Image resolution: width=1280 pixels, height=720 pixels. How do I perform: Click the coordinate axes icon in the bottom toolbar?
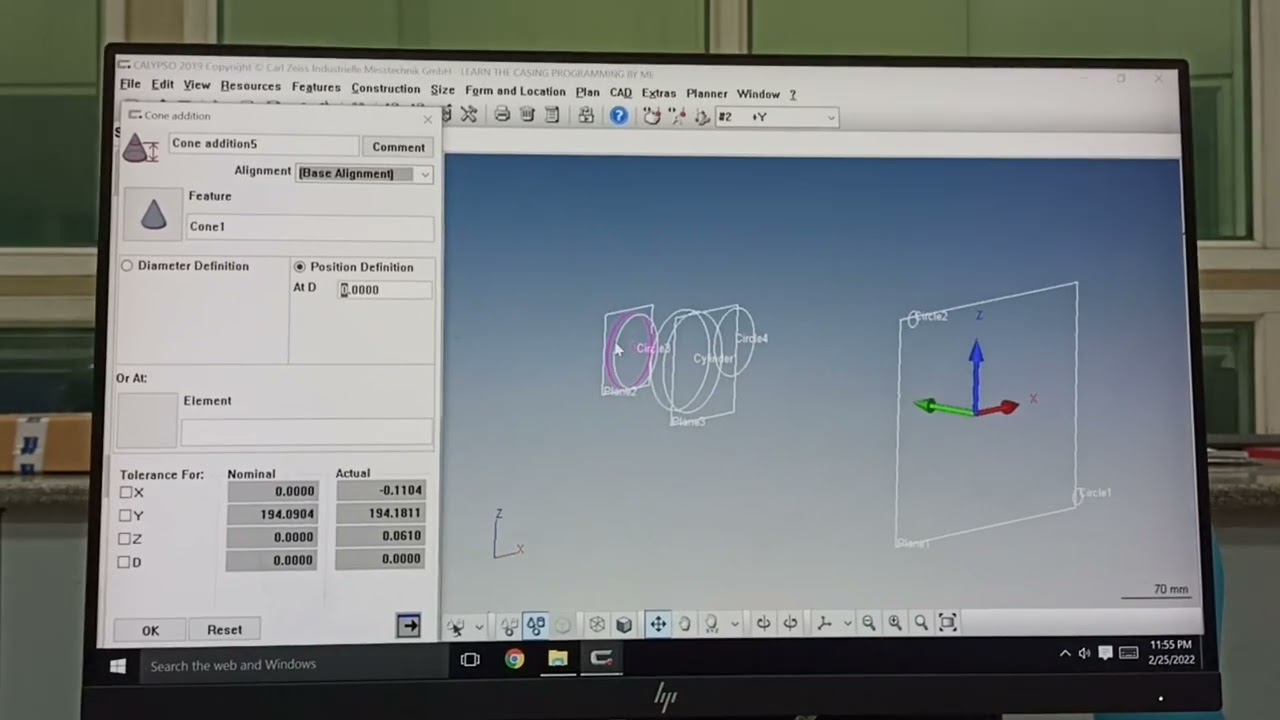pos(824,623)
